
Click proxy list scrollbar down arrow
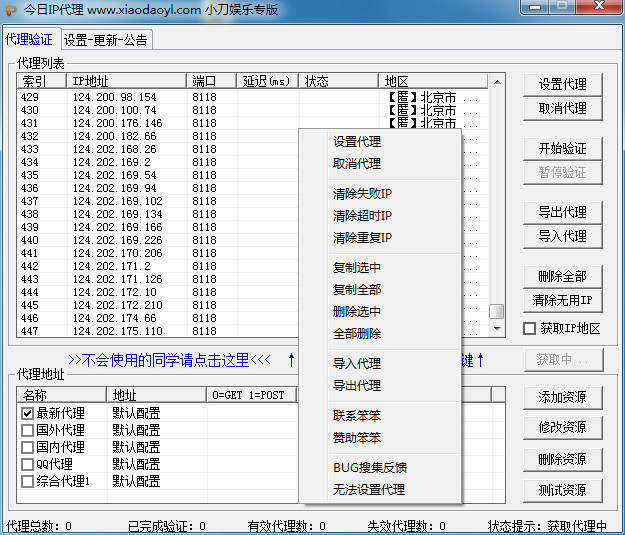[x=496, y=331]
